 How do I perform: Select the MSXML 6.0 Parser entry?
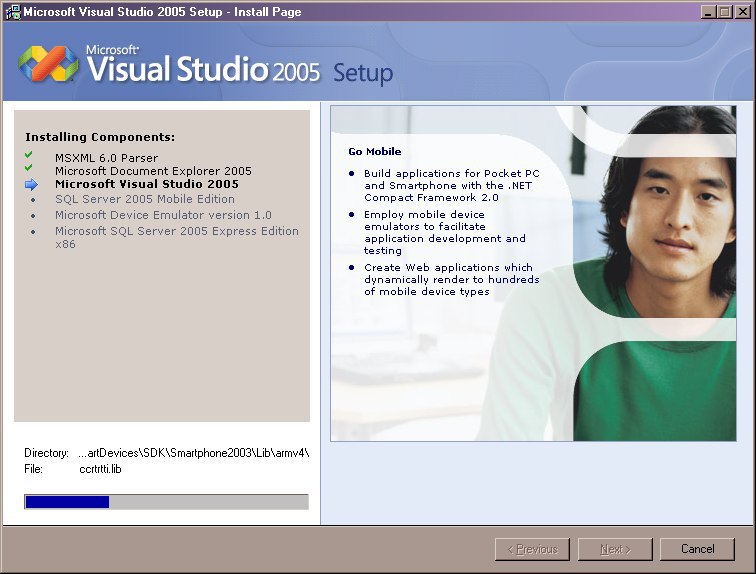(x=106, y=158)
